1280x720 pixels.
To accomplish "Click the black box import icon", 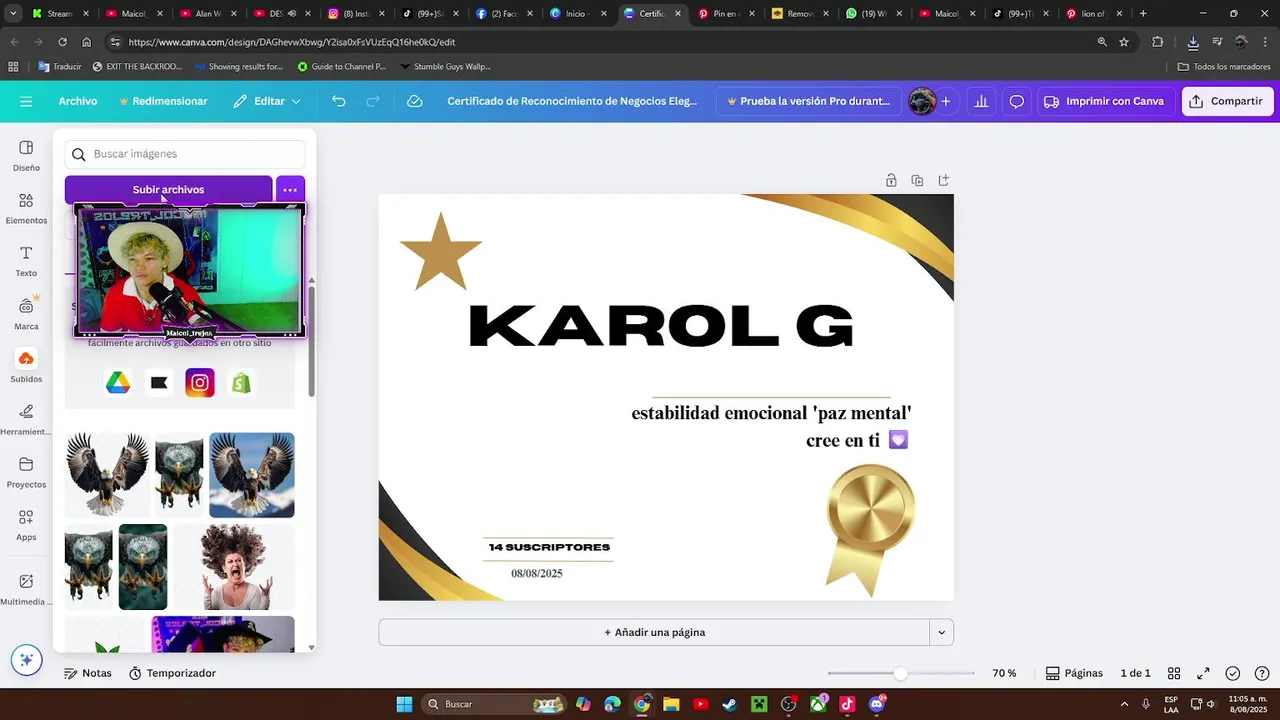I will tap(159, 383).
